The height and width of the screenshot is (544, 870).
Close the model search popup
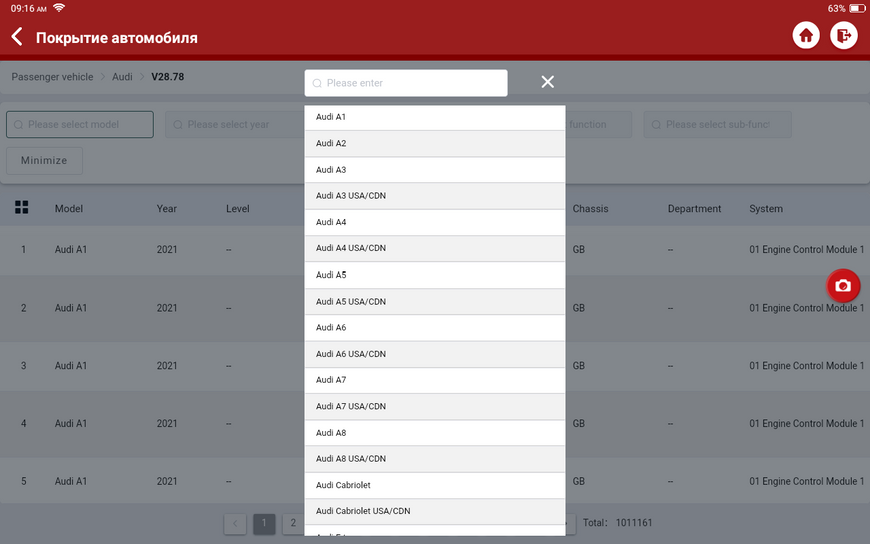(547, 82)
